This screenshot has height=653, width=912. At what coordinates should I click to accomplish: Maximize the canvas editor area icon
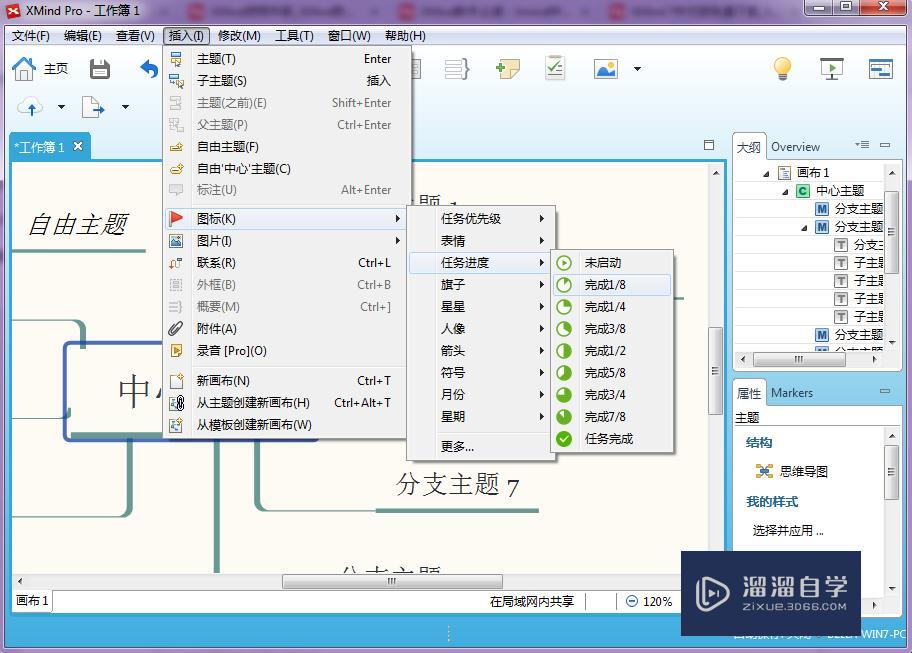click(x=708, y=145)
